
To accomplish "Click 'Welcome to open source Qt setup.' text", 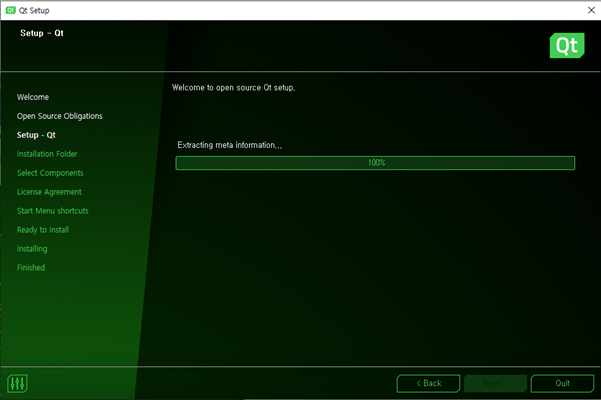I will tap(233, 88).
